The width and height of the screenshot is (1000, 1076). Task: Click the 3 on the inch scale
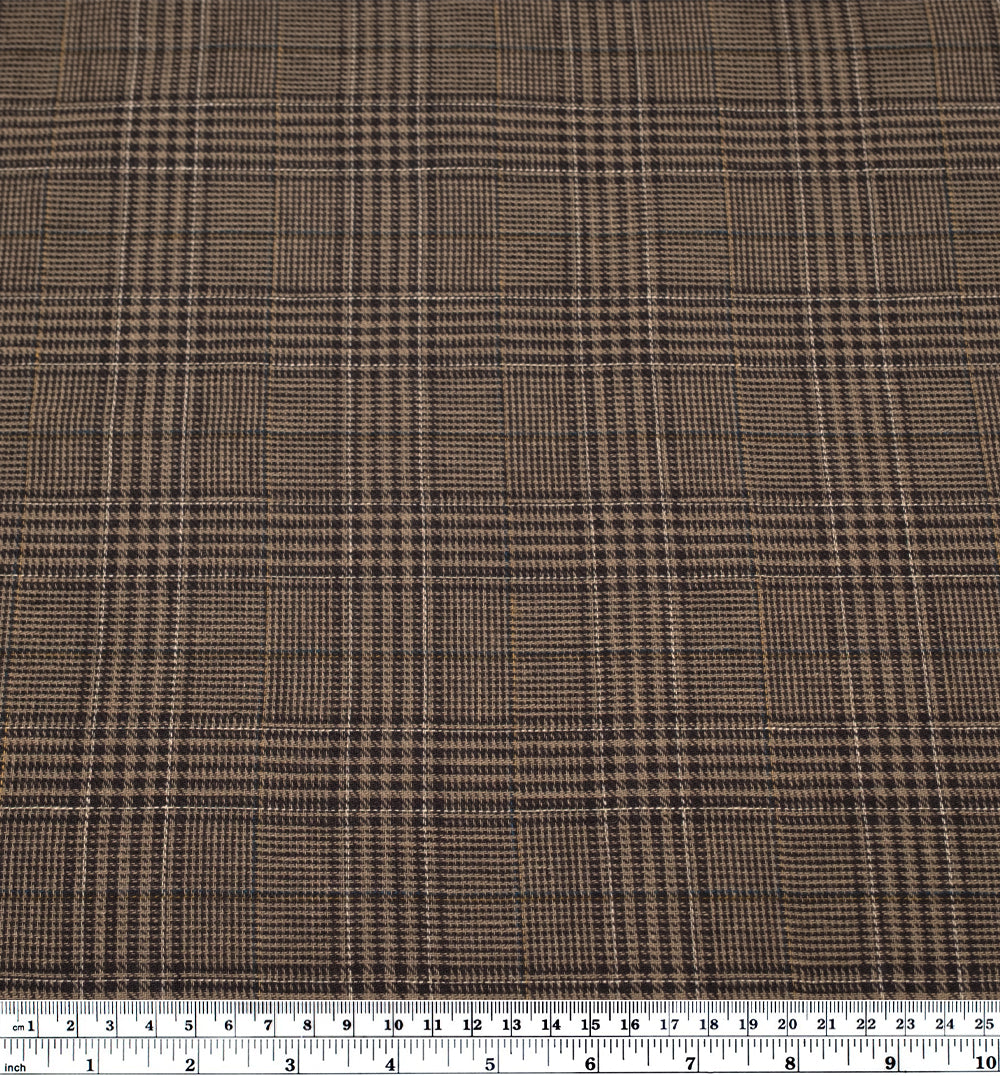click(x=290, y=1065)
